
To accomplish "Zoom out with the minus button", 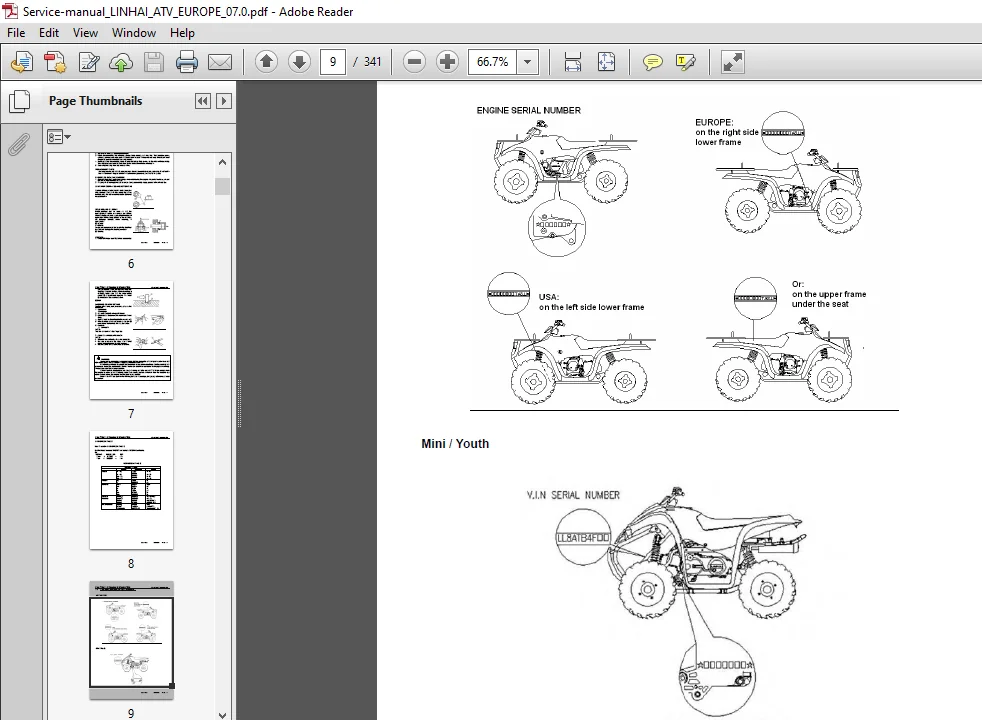I will click(x=414, y=61).
